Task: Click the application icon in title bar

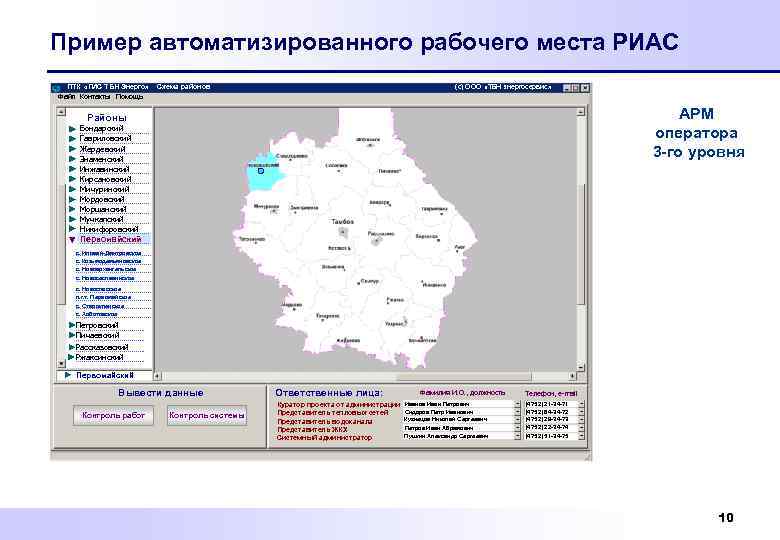Action: (56, 88)
